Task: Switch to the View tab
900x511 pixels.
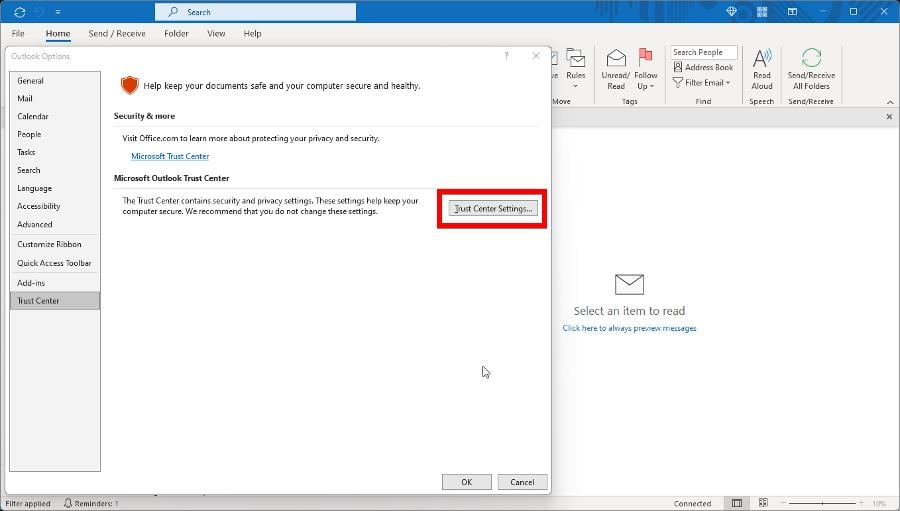Action: pyautogui.click(x=216, y=33)
